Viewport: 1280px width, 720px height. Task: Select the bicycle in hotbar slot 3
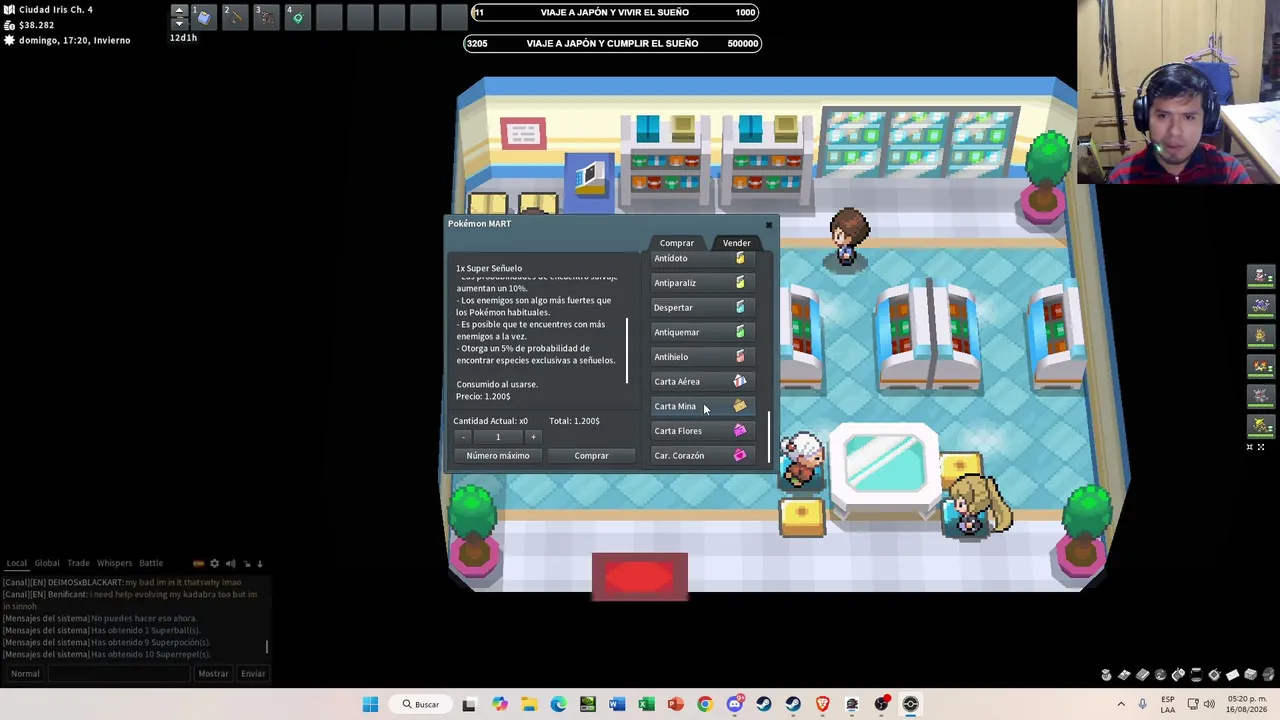tap(266, 16)
